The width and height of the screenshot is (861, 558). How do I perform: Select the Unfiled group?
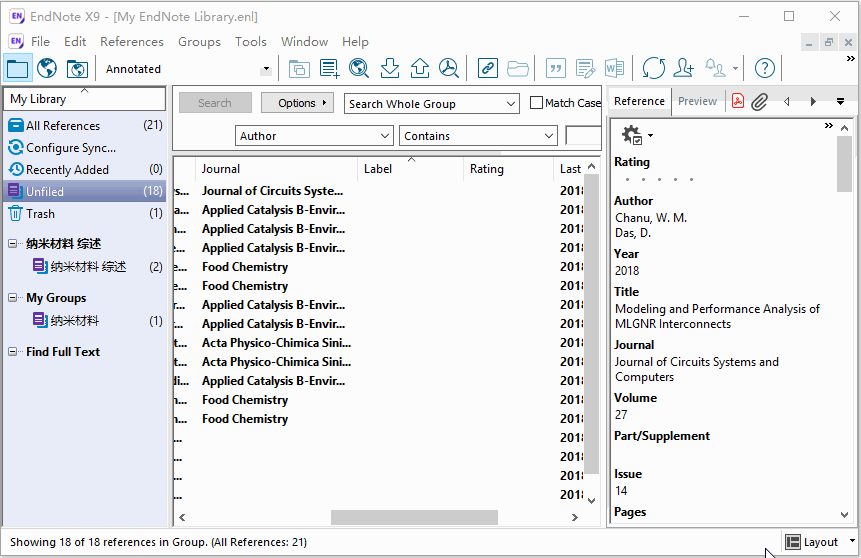coord(85,191)
